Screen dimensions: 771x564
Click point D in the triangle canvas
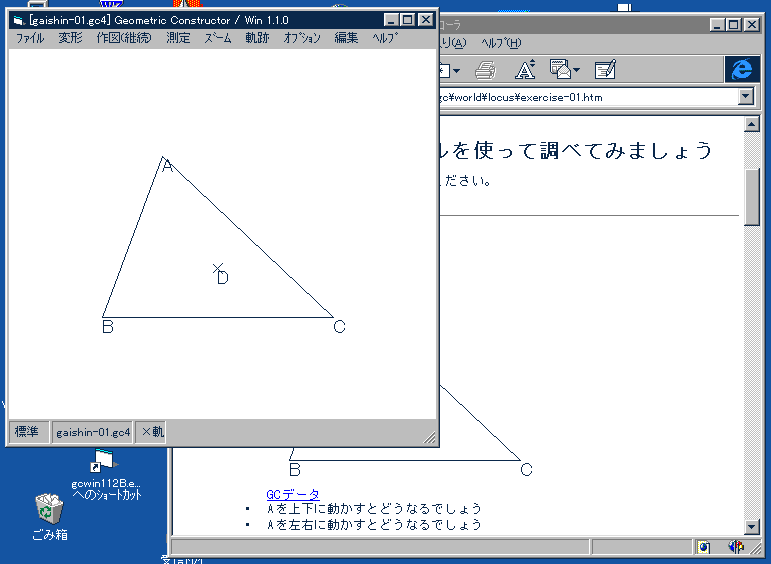218,268
